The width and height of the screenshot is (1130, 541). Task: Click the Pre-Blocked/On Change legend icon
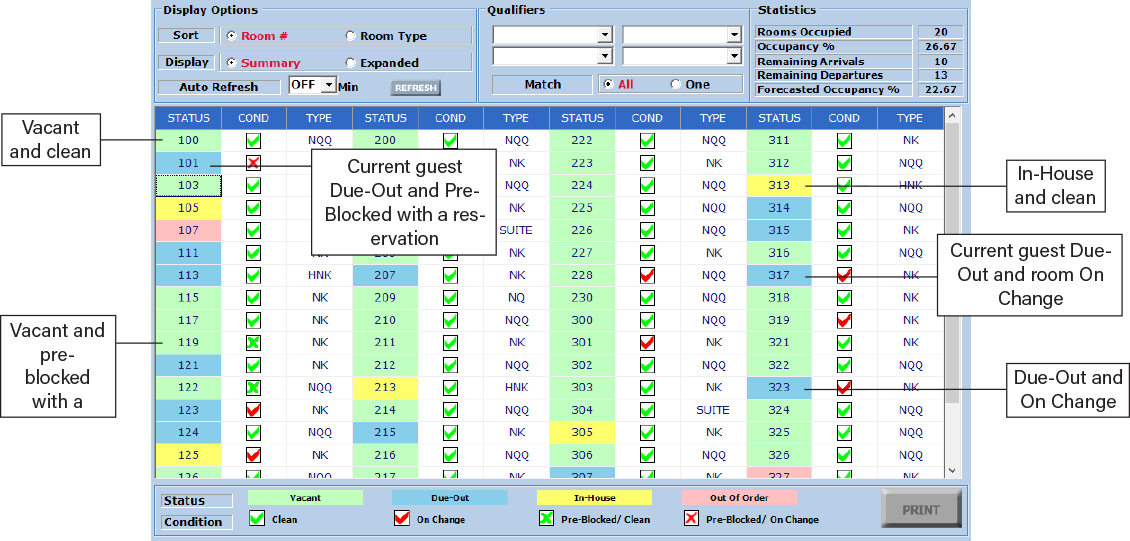click(691, 519)
